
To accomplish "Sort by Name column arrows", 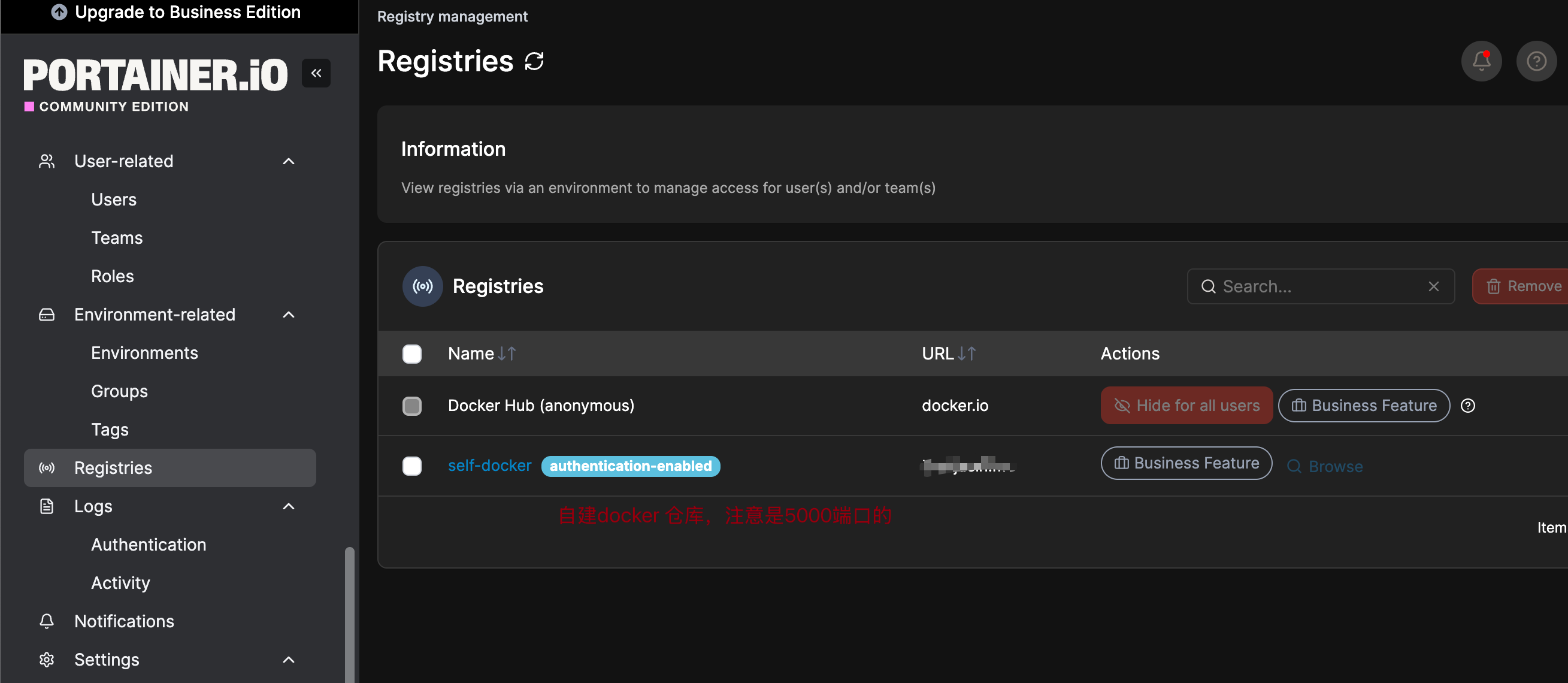I will click(x=507, y=353).
